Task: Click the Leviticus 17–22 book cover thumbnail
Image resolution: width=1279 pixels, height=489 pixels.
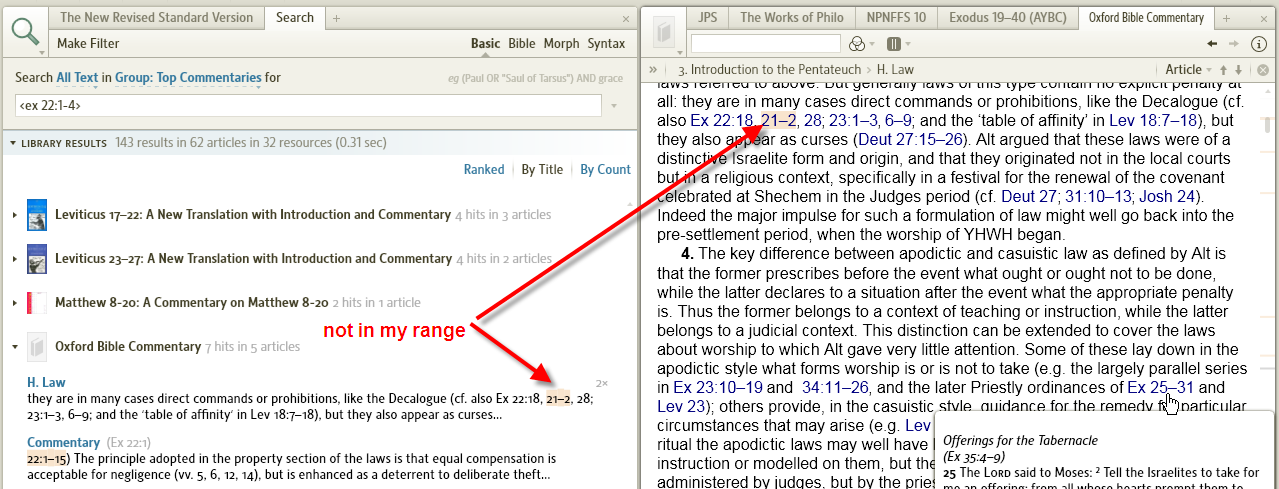Action: (x=37, y=215)
